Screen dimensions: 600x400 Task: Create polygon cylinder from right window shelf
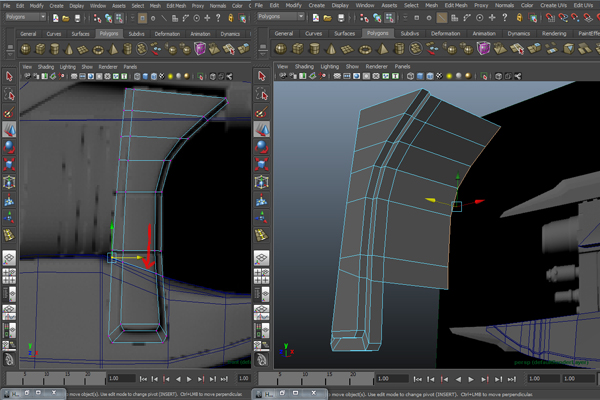[x=315, y=49]
